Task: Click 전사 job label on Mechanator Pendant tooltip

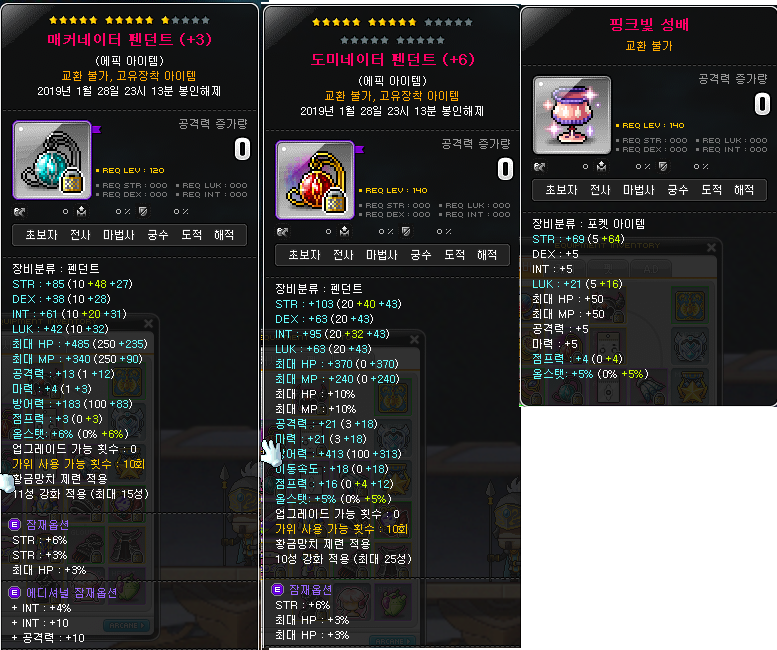Action: point(80,235)
